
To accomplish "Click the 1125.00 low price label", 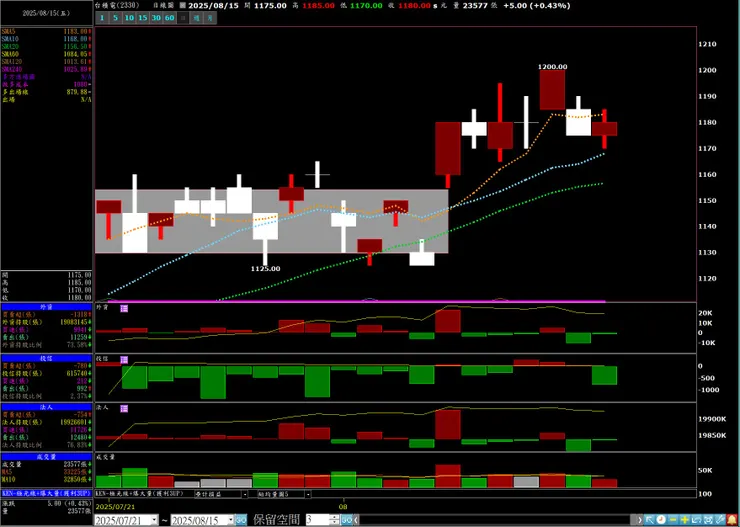I will [266, 268].
